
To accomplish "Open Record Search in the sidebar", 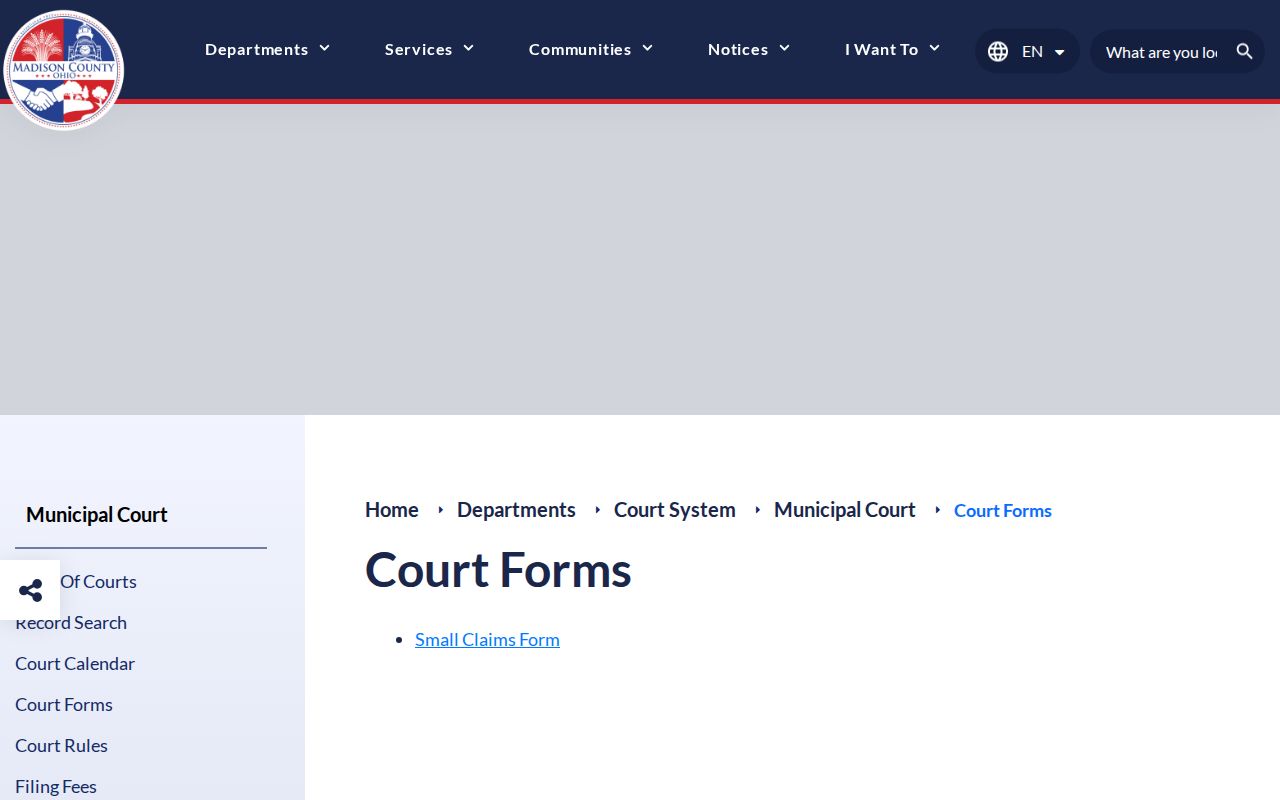I will tap(71, 622).
